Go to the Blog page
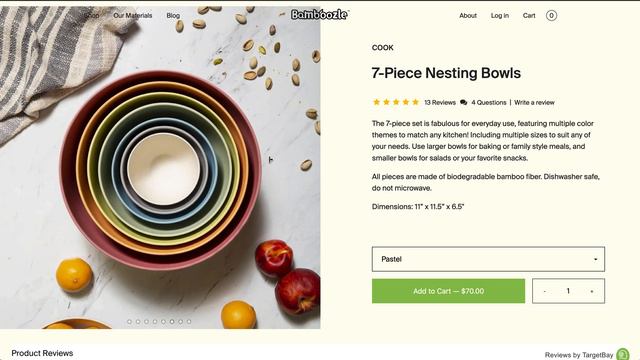640x360 pixels. [173, 15]
